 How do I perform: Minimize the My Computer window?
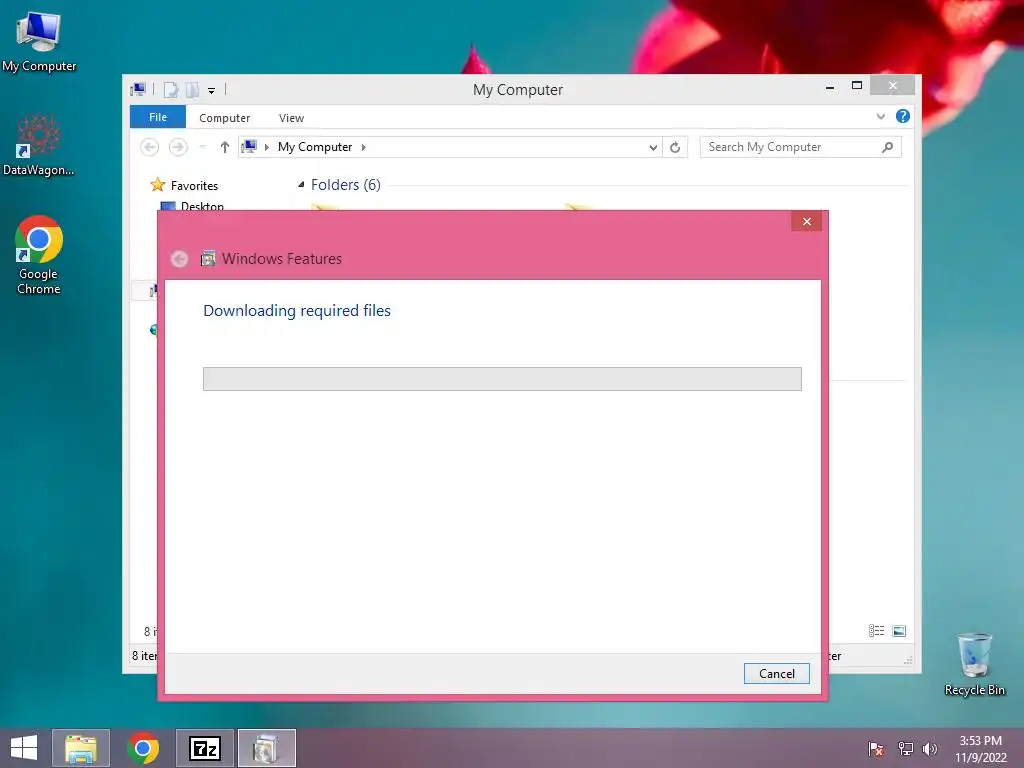pos(830,87)
